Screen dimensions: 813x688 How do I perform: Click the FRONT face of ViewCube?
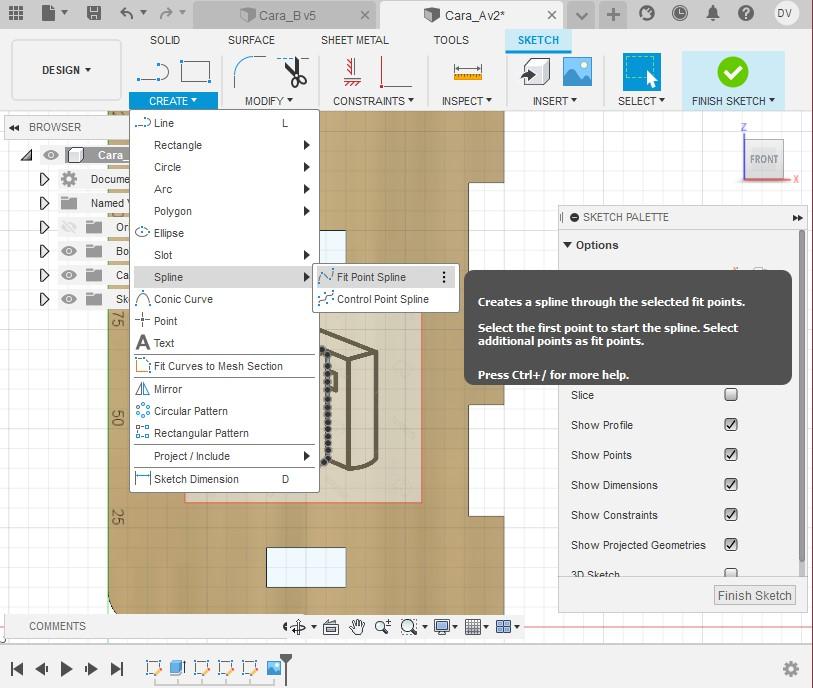coord(764,159)
